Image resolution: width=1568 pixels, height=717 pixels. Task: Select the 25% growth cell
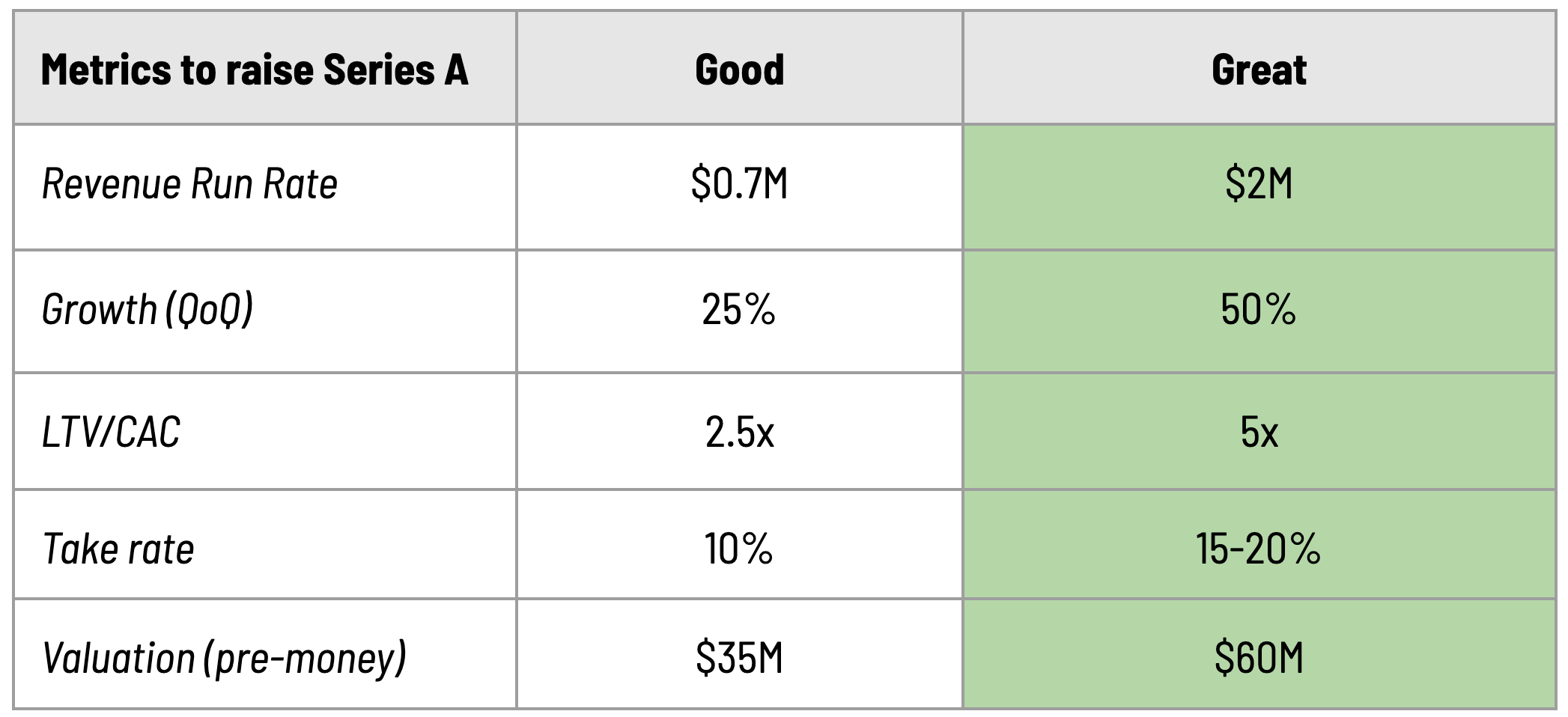tap(739, 309)
